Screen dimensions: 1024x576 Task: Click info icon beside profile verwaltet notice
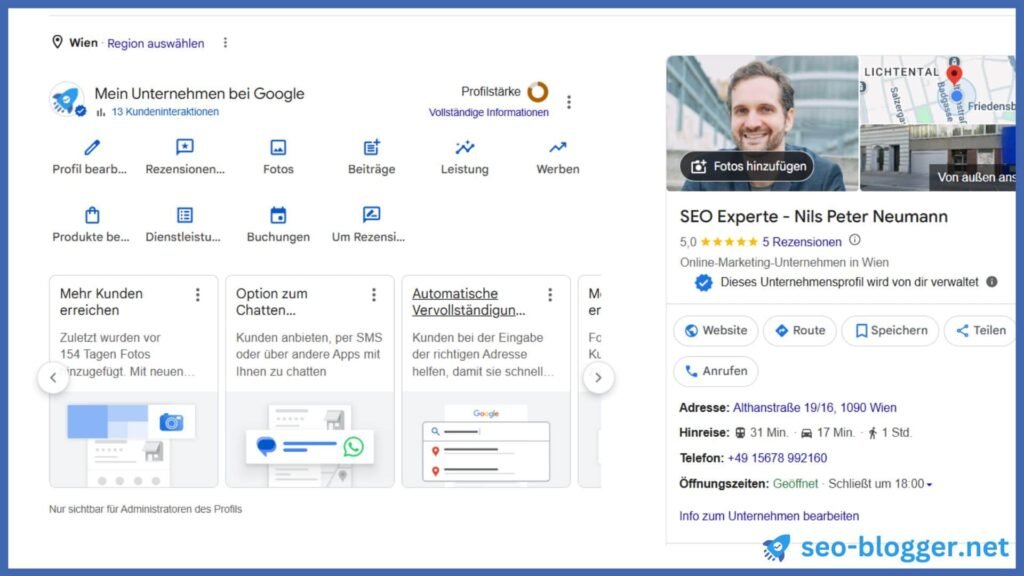tap(991, 282)
